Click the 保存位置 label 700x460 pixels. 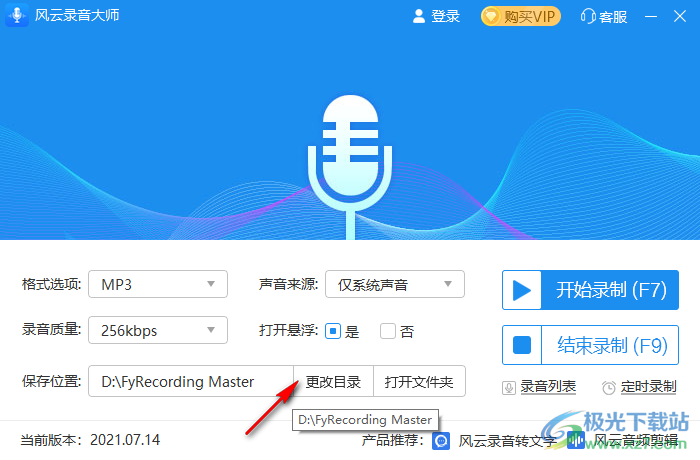click(51, 381)
